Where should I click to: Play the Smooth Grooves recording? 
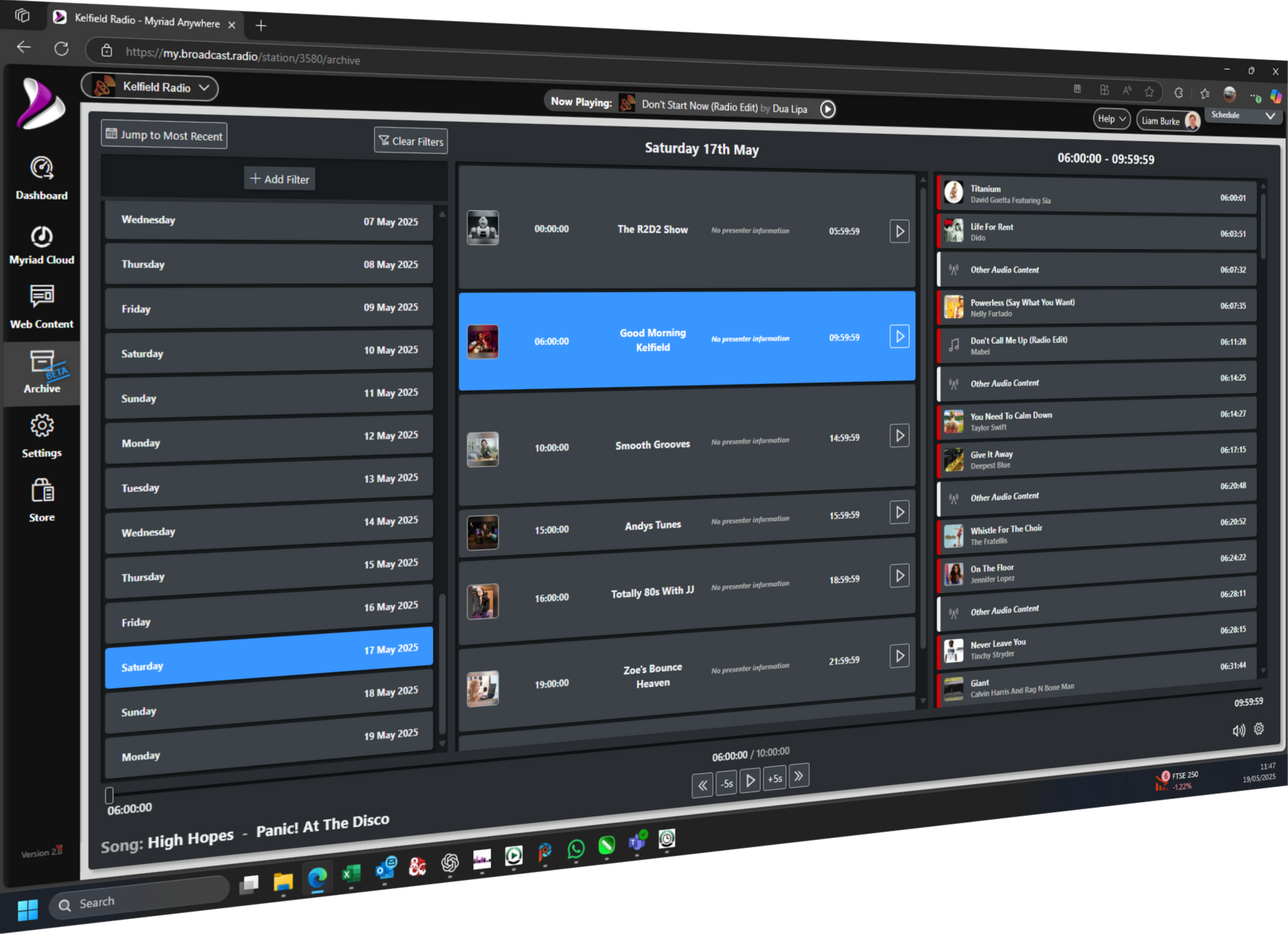point(899,435)
